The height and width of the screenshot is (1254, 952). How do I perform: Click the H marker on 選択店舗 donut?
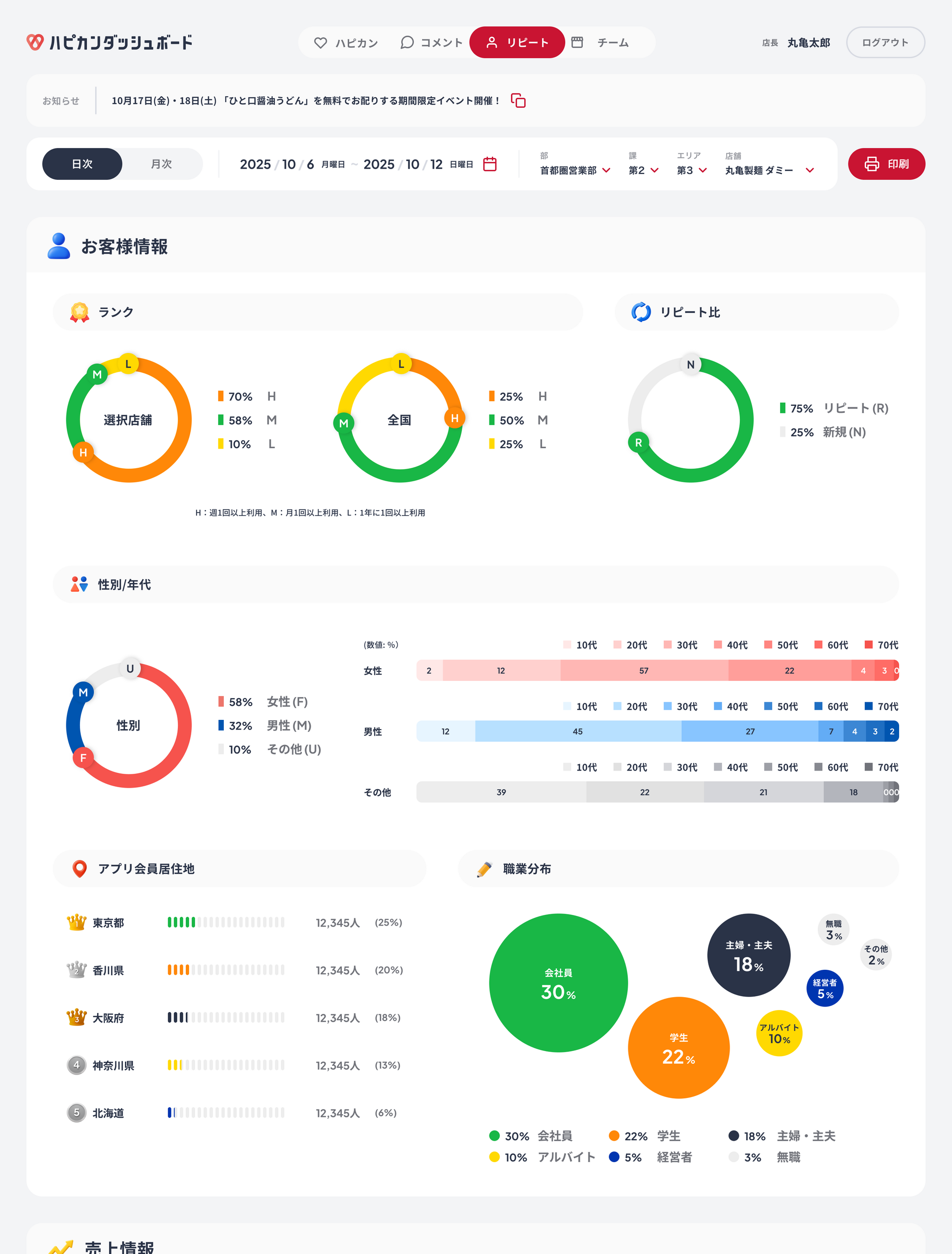point(83,452)
